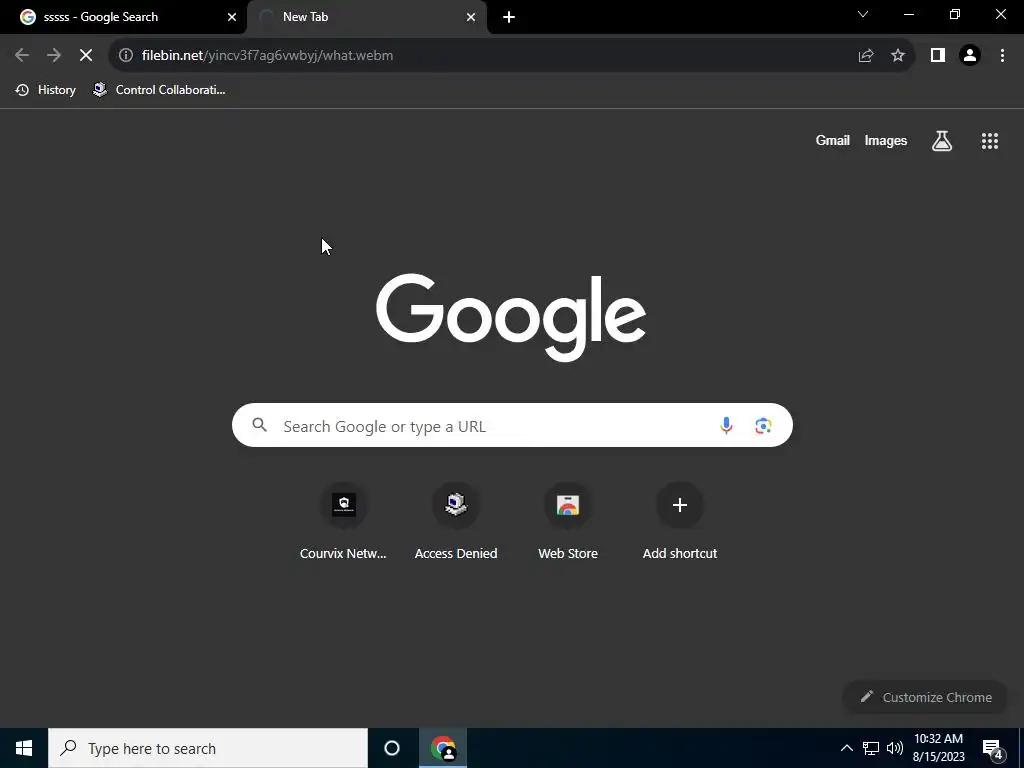
Task: Open the notification center icon
Action: click(x=992, y=748)
